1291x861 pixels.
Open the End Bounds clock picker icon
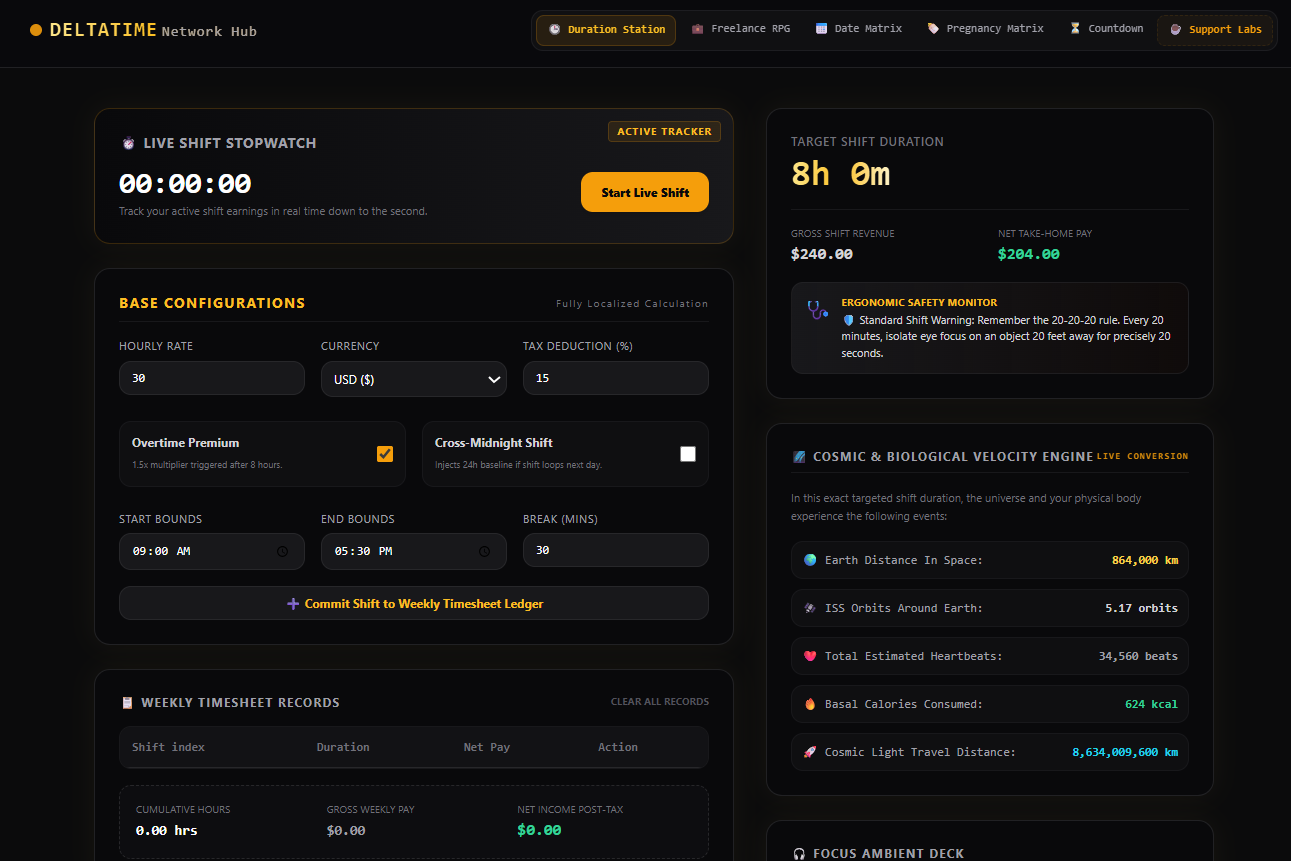coord(484,551)
